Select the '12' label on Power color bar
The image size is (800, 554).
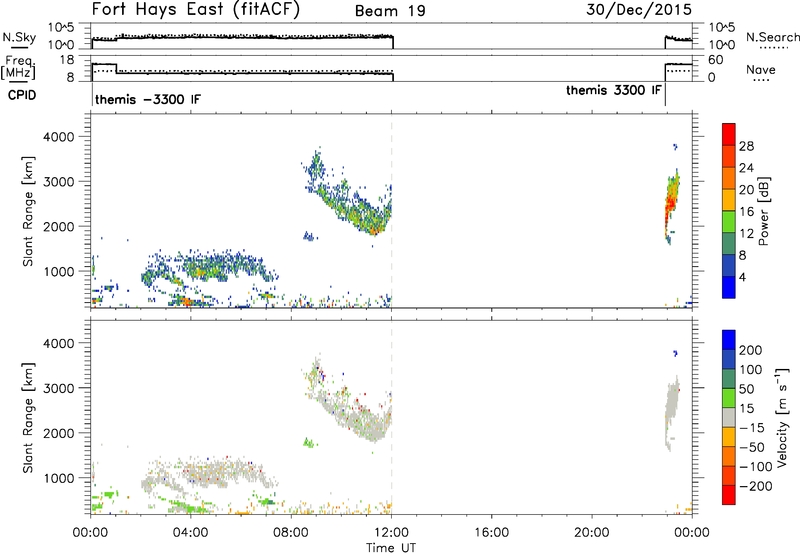[x=746, y=234]
